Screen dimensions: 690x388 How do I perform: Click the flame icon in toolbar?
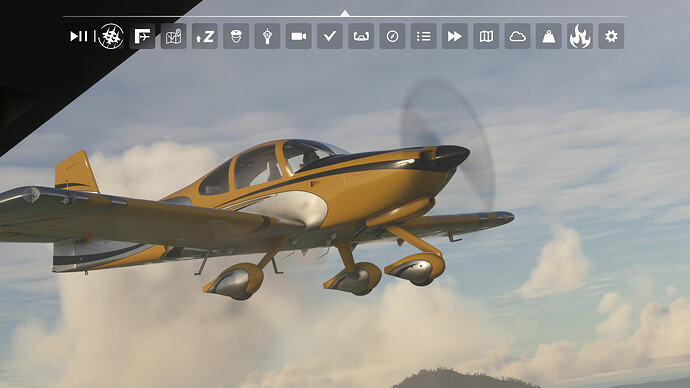click(580, 36)
